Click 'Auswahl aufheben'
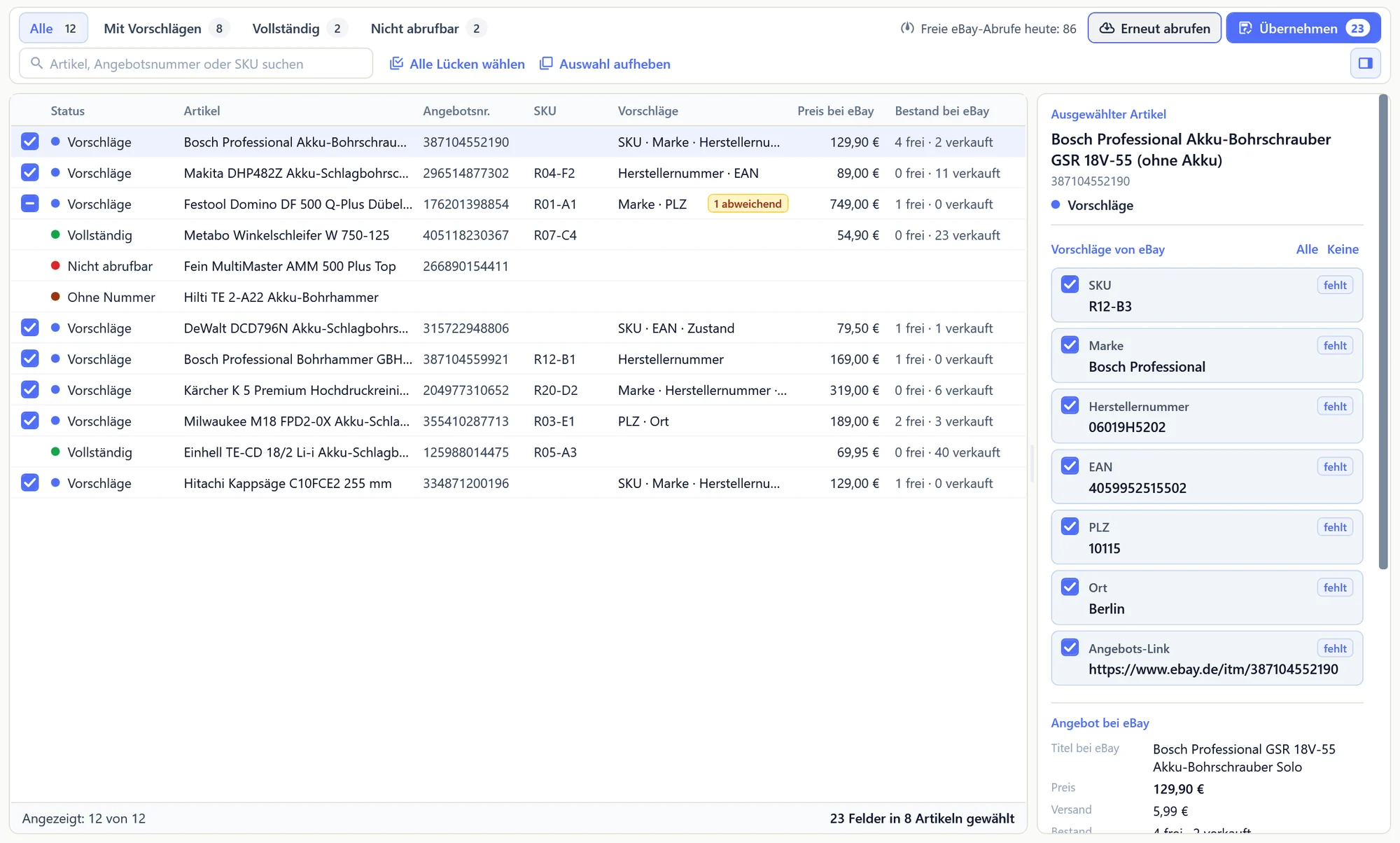 pyautogui.click(x=605, y=64)
